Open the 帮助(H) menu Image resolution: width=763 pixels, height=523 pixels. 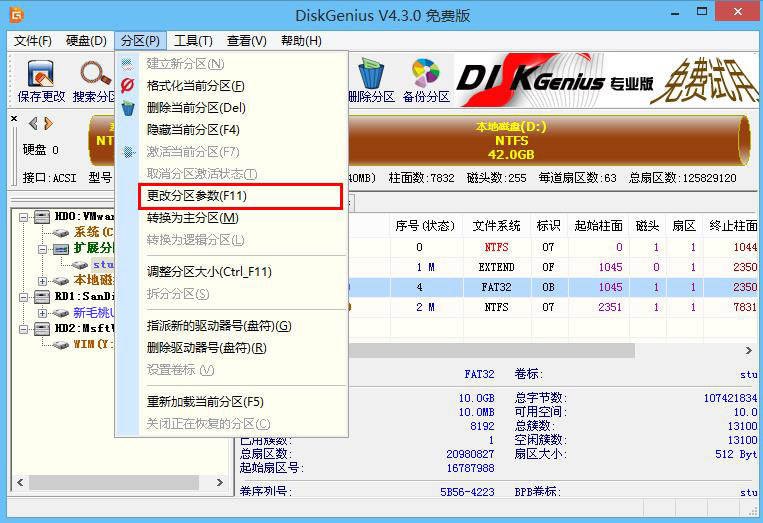click(301, 41)
